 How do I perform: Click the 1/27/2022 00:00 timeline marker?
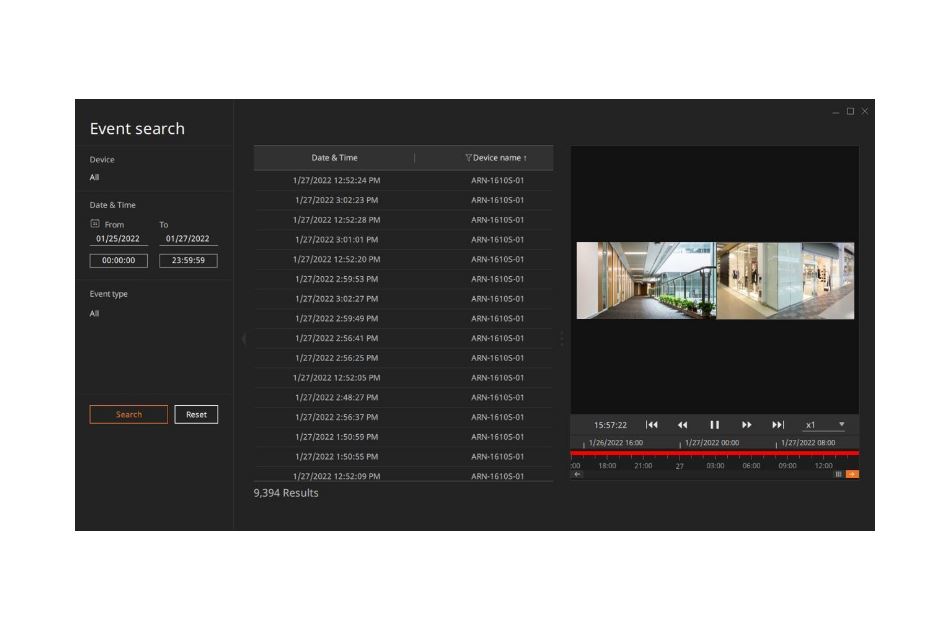pos(711,443)
